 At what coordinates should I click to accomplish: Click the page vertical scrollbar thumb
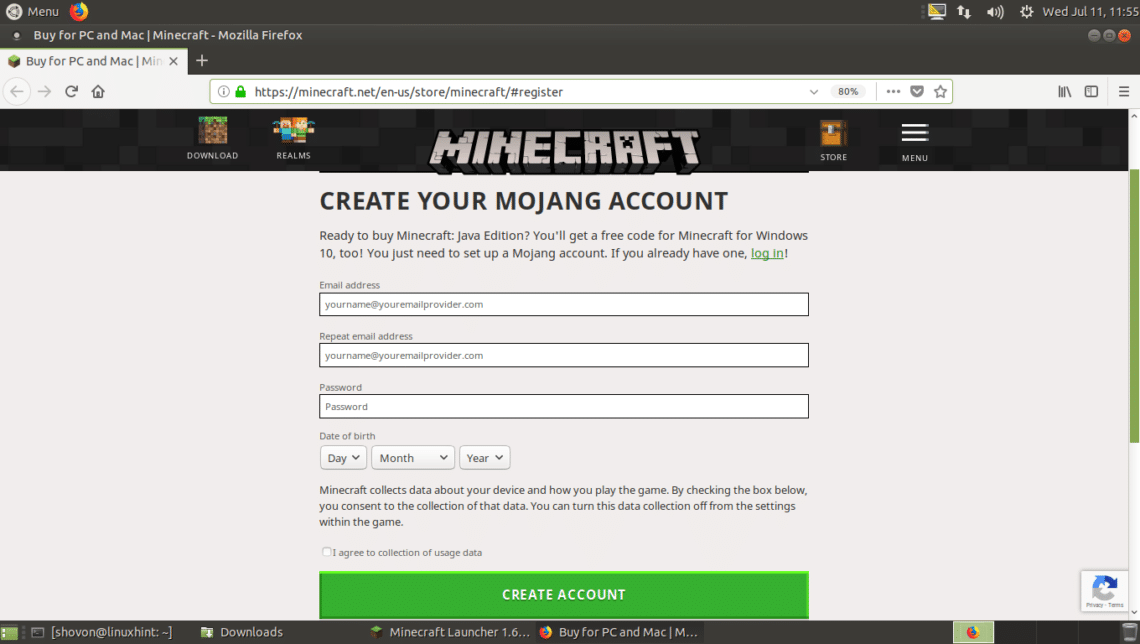[x=1134, y=305]
